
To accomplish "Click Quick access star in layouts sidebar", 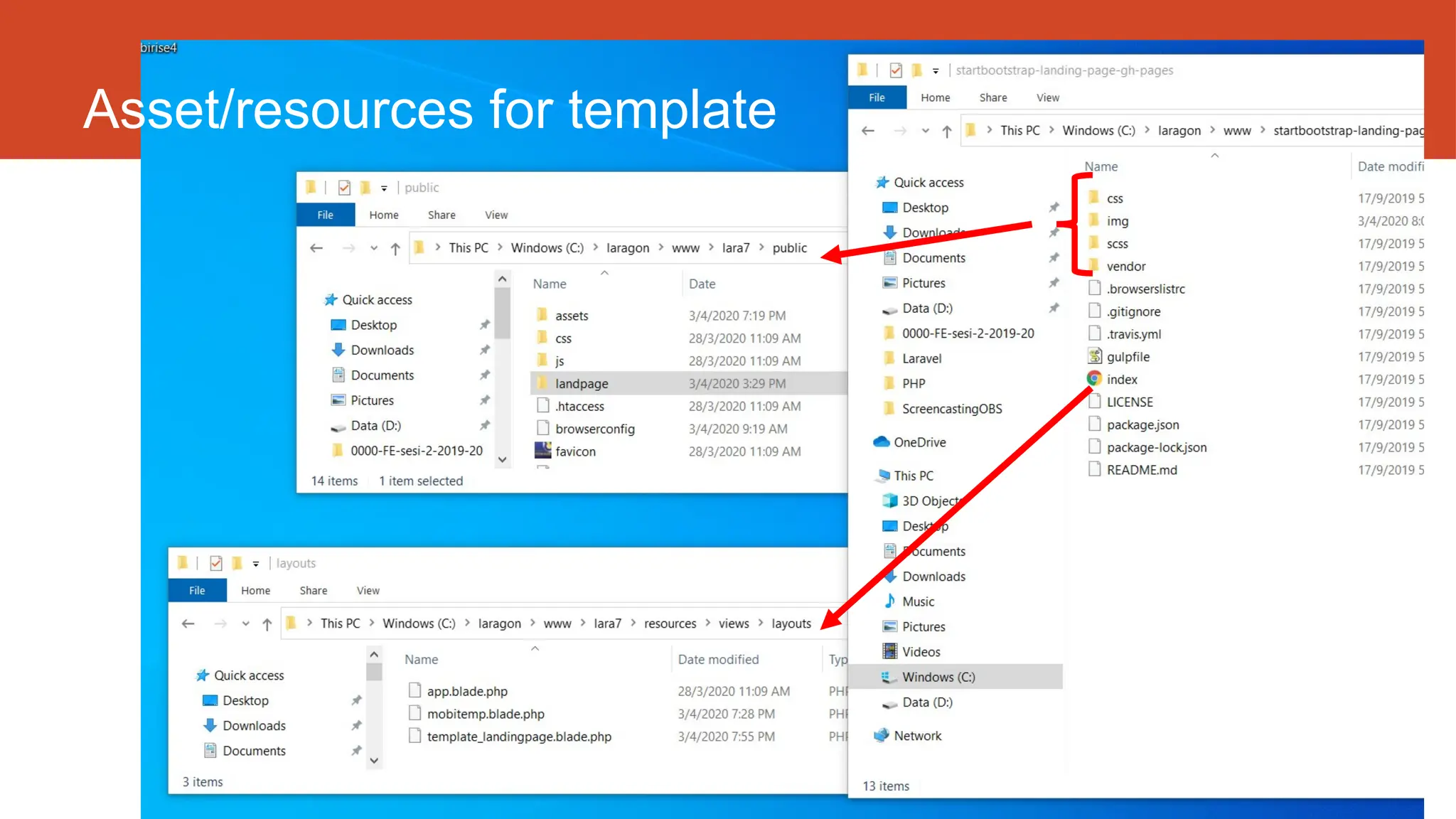I will point(203,675).
